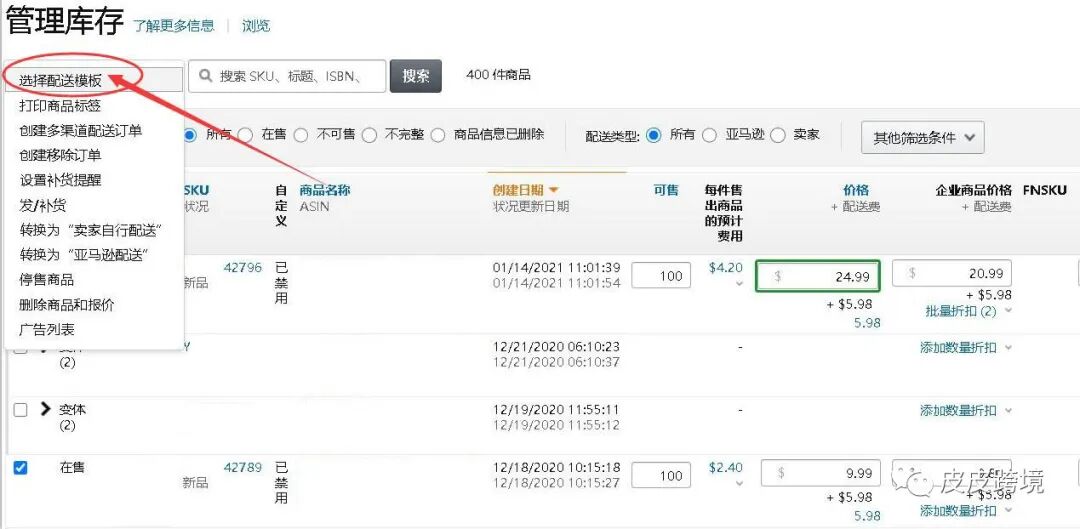
Task: Uncheck the checkbox for 在售 row 42789
Action: pos(21,468)
